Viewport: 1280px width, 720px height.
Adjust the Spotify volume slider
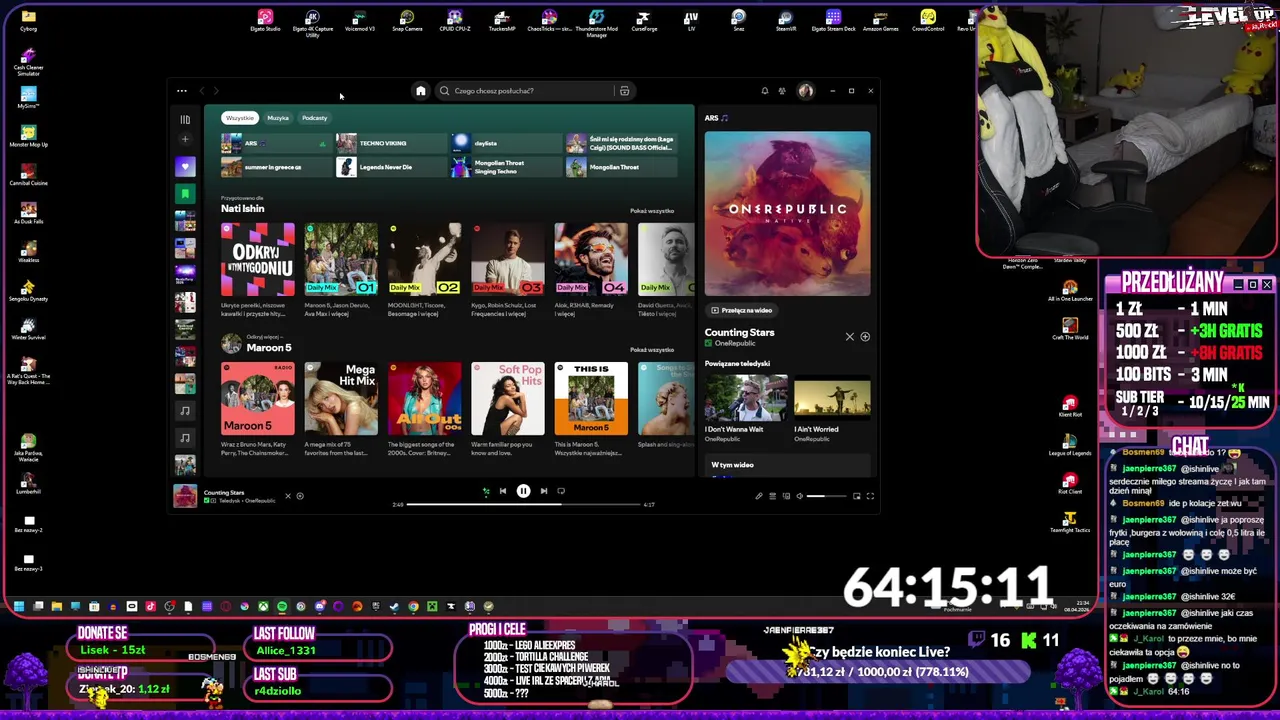click(x=828, y=496)
